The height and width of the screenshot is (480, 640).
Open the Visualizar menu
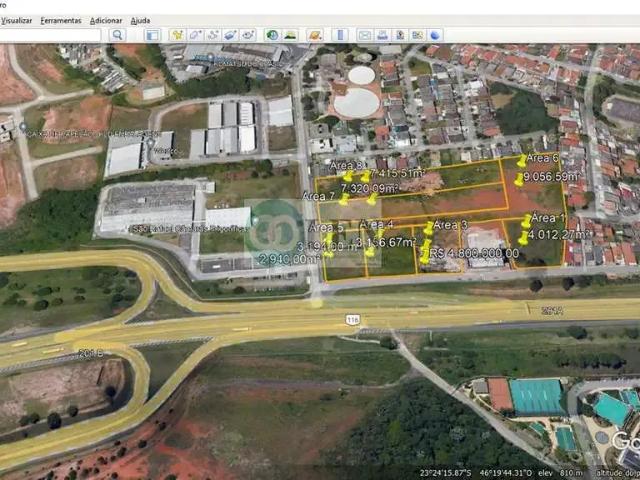pyautogui.click(x=16, y=20)
